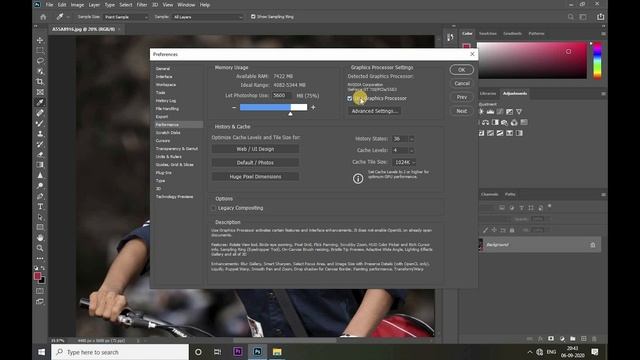This screenshot has height=360, width=640.
Task: Click the Next button
Action: [462, 111]
